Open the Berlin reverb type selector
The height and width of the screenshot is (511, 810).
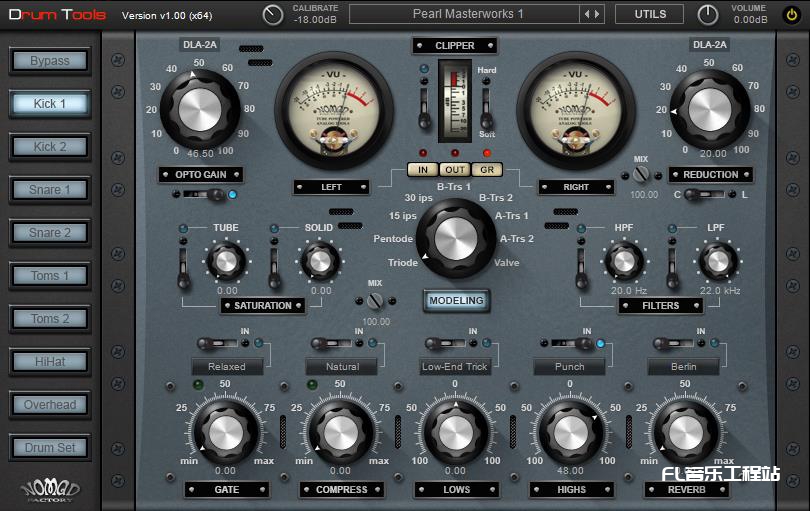point(684,367)
